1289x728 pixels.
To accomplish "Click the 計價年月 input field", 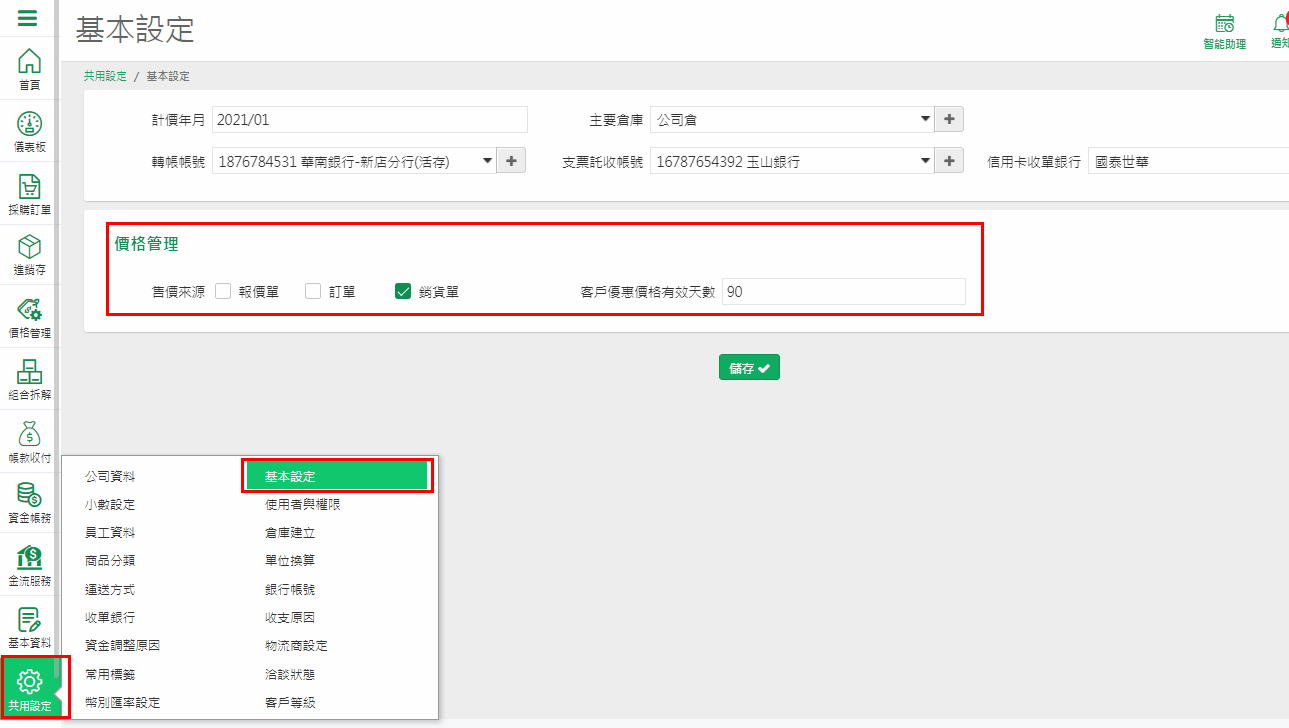I will coord(369,119).
